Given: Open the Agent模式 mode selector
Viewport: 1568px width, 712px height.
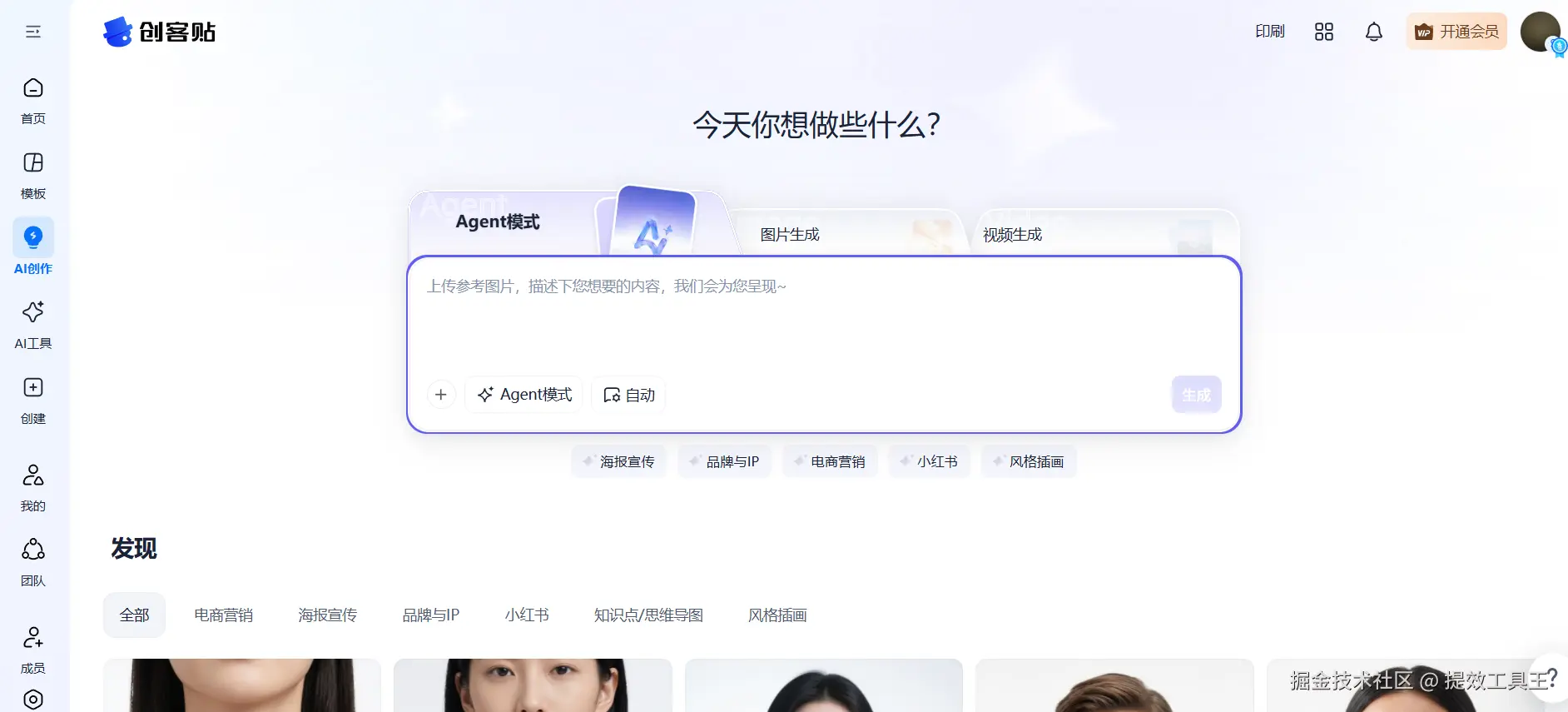Looking at the screenshot, I should [x=524, y=395].
